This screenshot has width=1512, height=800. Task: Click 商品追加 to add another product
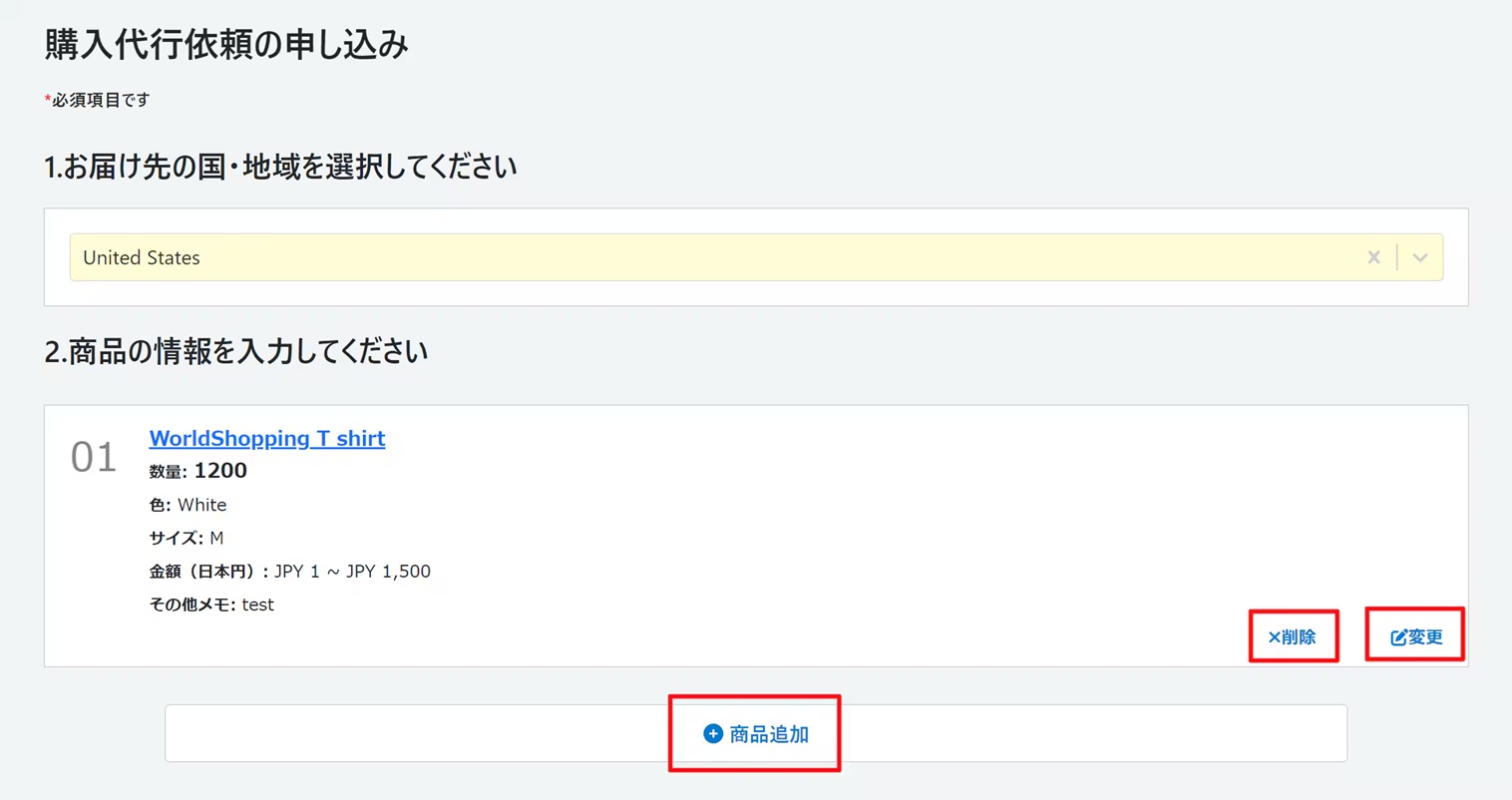(755, 733)
